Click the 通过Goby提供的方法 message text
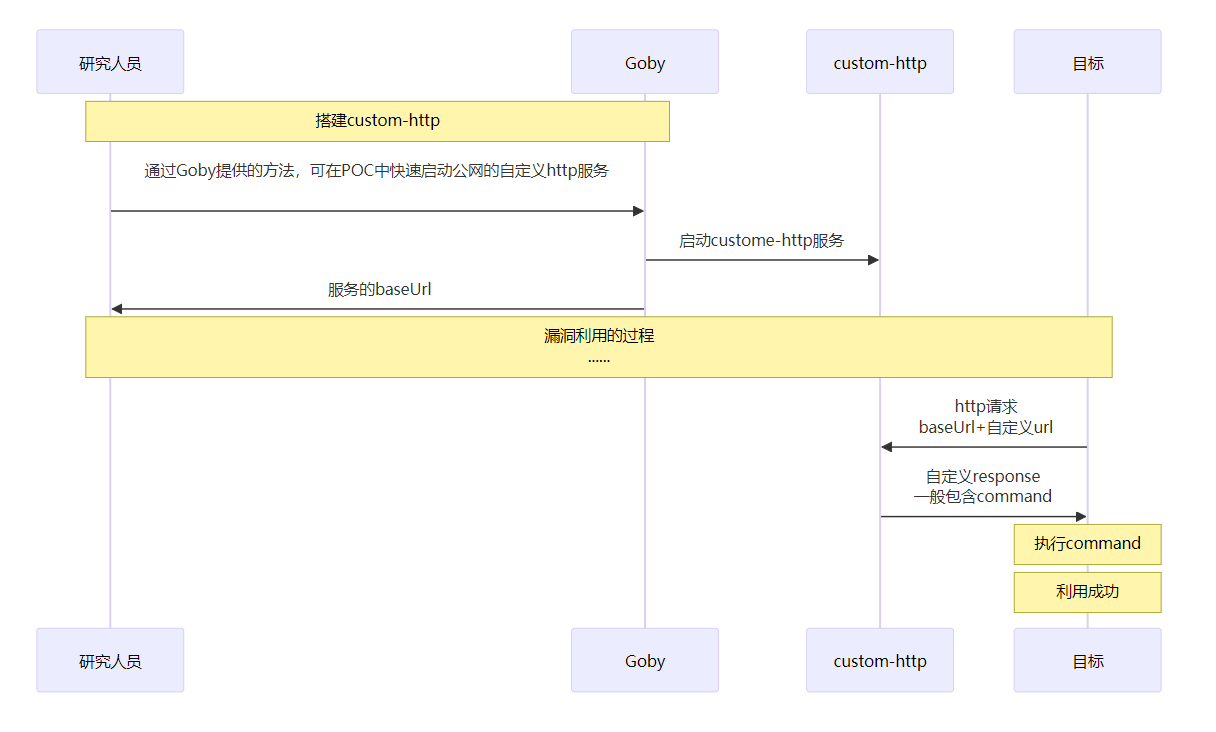Image resolution: width=1216 pixels, height=732 pixels. click(377, 171)
